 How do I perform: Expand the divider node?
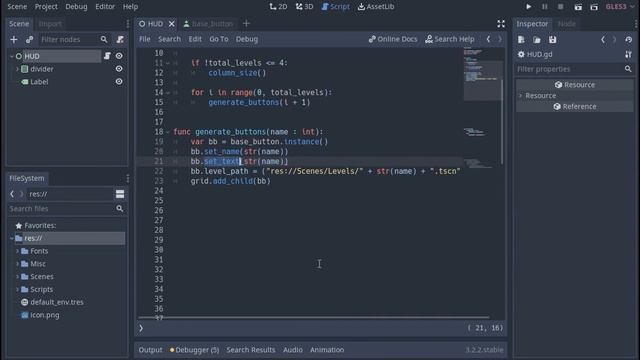[x=17, y=69]
